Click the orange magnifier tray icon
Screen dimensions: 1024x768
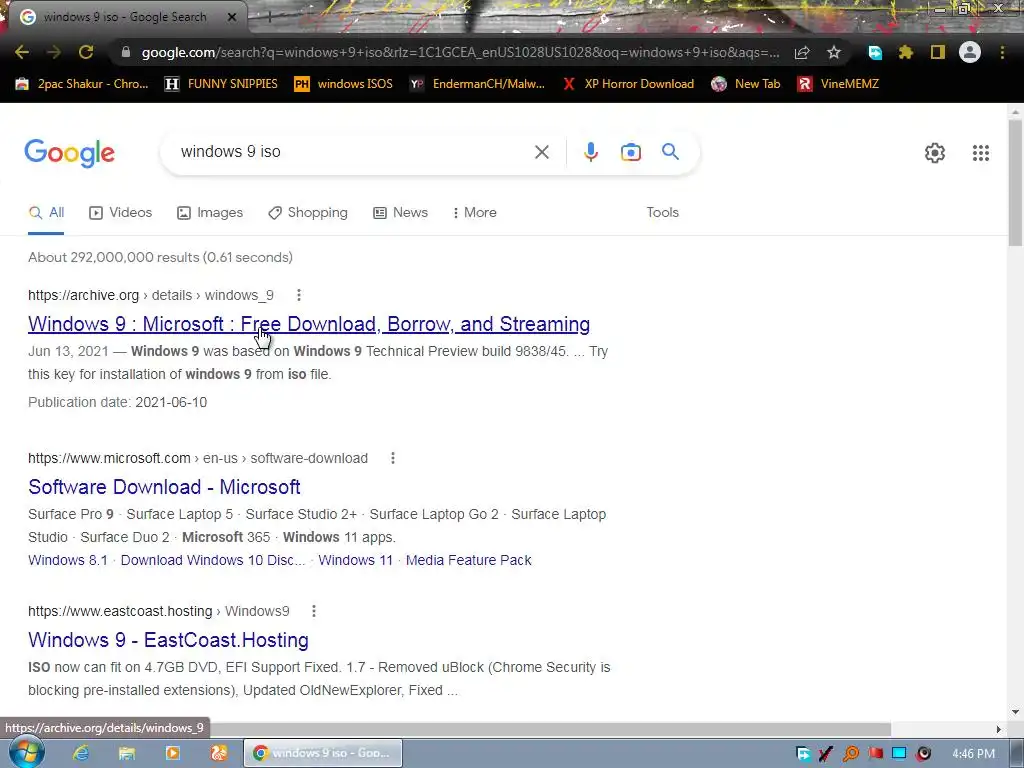point(851,754)
